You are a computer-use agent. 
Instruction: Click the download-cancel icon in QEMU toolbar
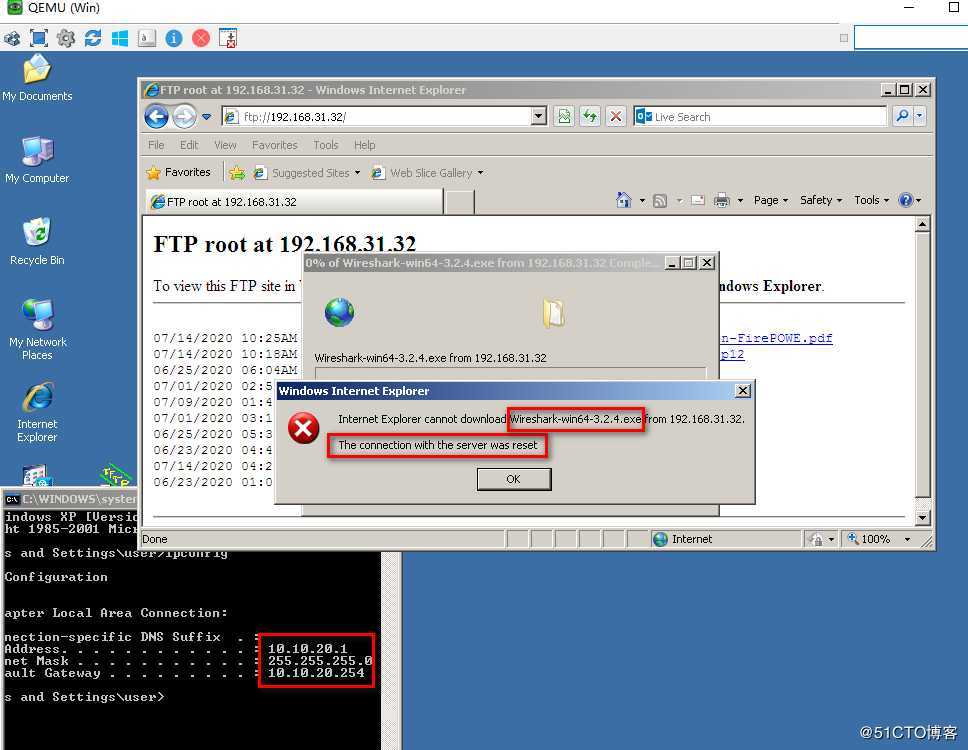(x=228, y=38)
